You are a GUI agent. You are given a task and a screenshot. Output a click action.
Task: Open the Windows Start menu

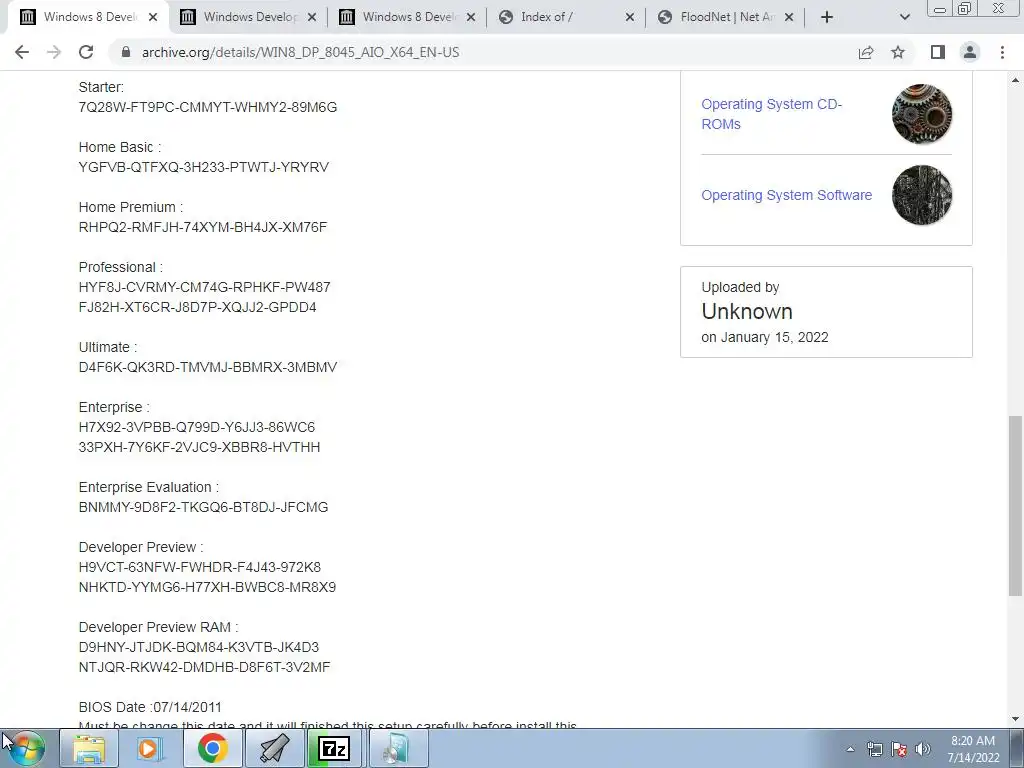coord(26,749)
